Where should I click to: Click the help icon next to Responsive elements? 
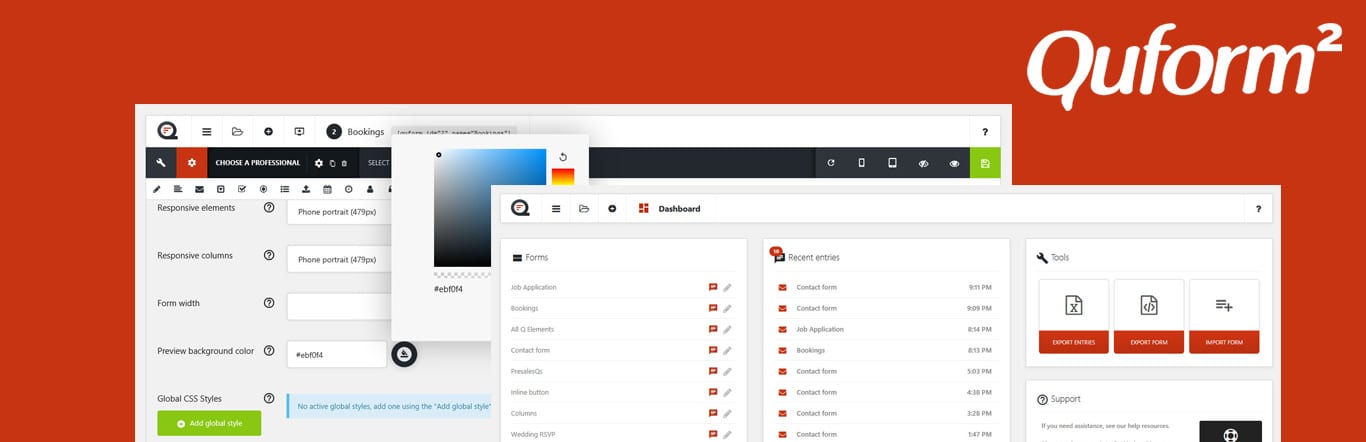(x=269, y=208)
